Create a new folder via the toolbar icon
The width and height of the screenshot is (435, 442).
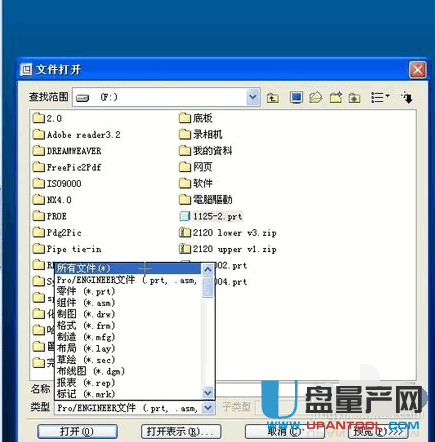click(x=336, y=98)
